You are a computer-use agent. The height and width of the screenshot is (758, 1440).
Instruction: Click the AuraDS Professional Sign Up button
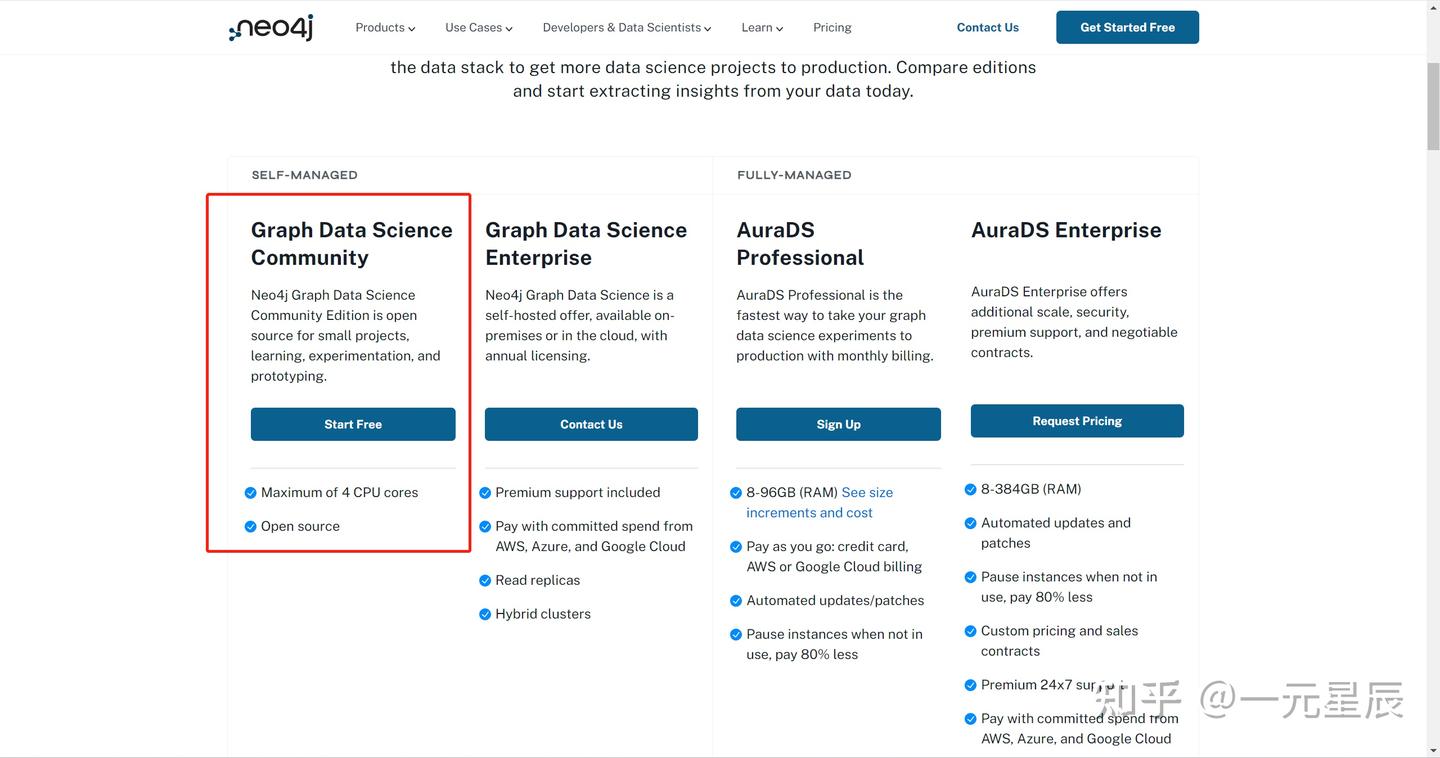click(838, 424)
